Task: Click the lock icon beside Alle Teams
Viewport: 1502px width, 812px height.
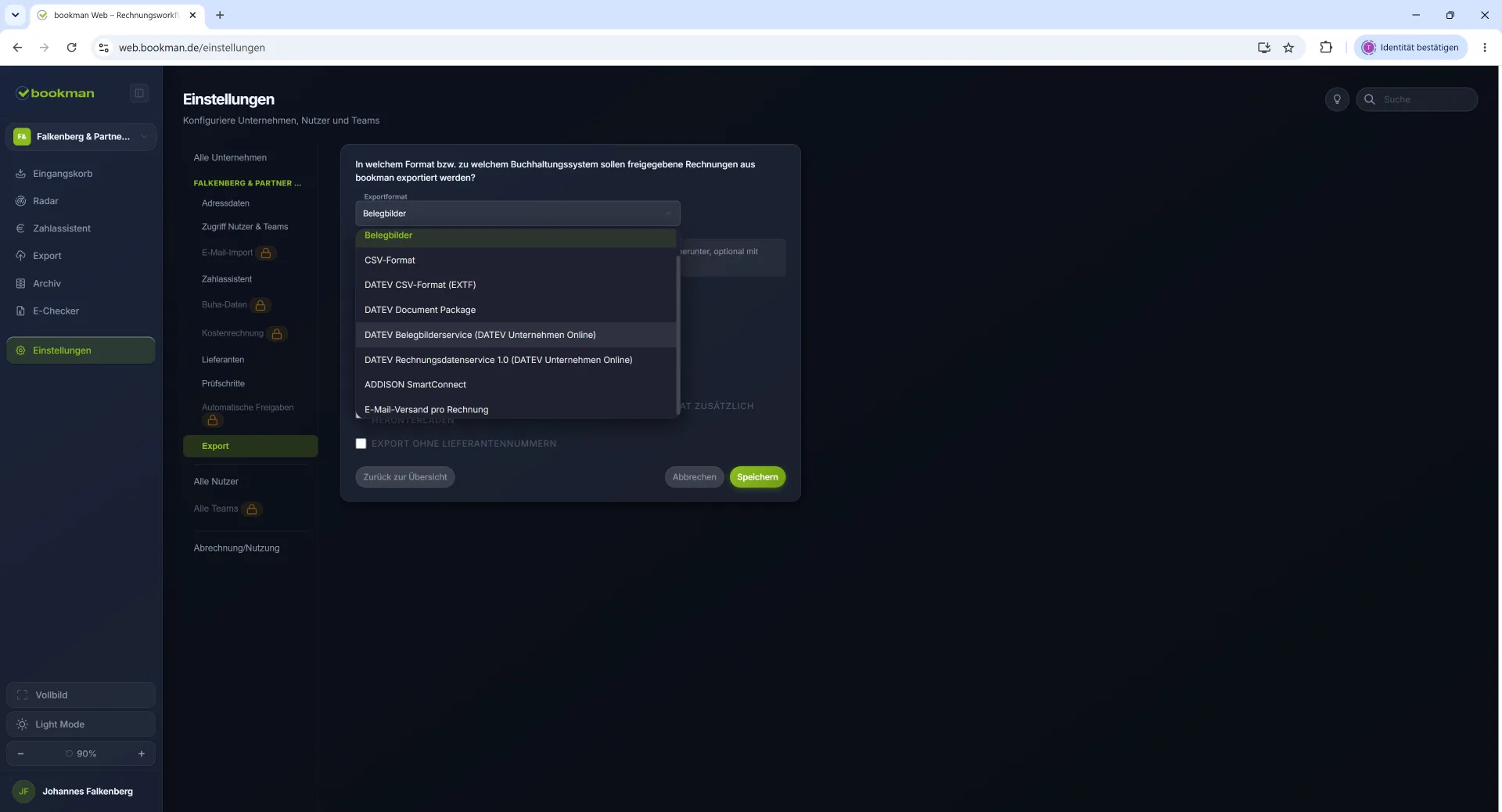Action: point(252,508)
